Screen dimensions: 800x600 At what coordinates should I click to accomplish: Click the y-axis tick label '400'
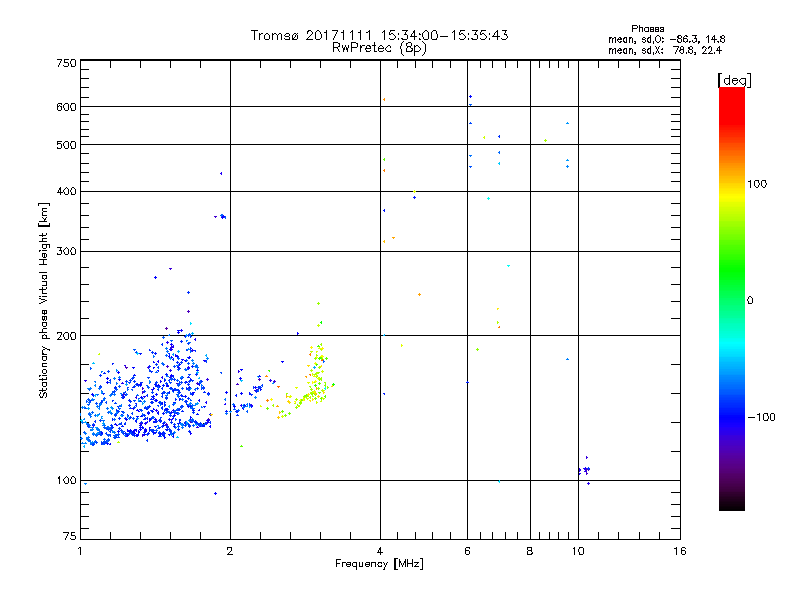tap(66, 191)
